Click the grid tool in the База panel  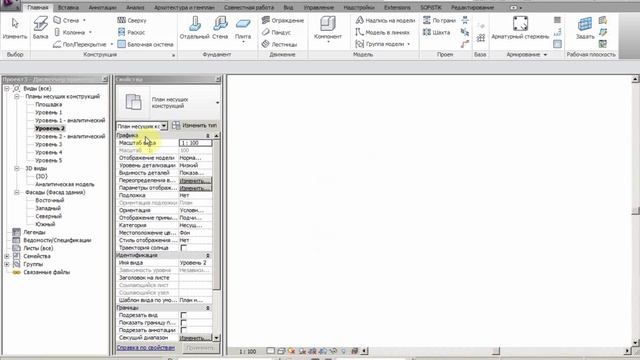point(481,38)
